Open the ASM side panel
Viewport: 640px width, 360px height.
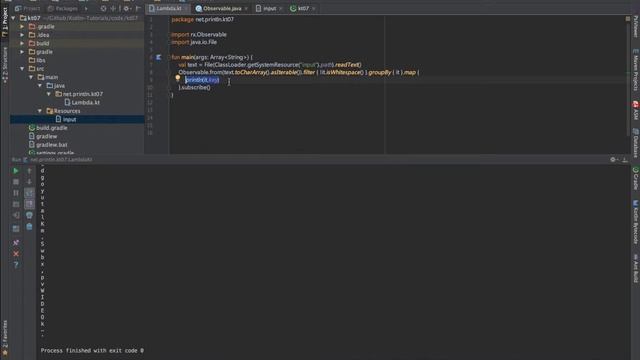coord(636,110)
